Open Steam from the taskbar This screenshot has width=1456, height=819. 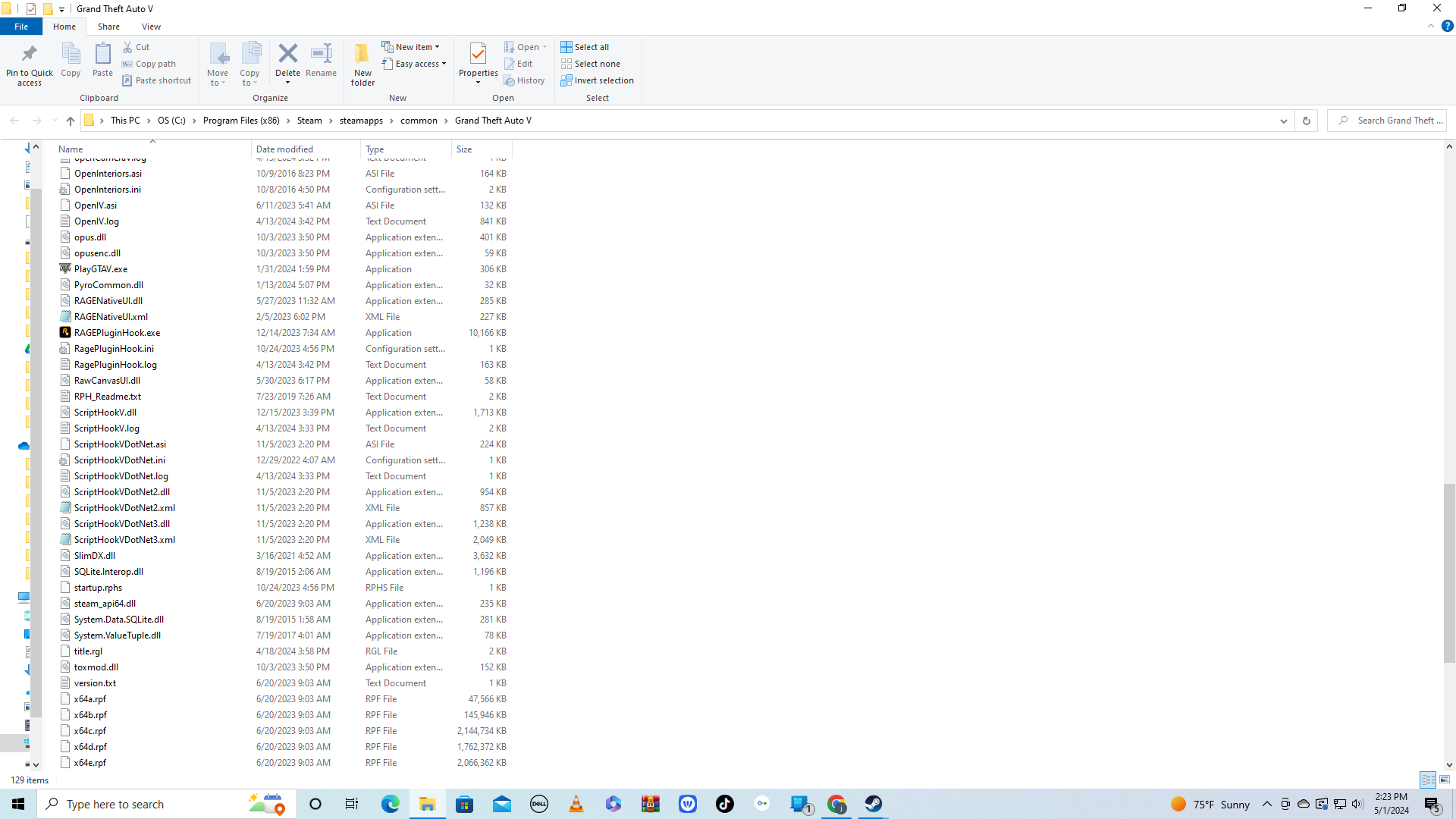pos(874,804)
